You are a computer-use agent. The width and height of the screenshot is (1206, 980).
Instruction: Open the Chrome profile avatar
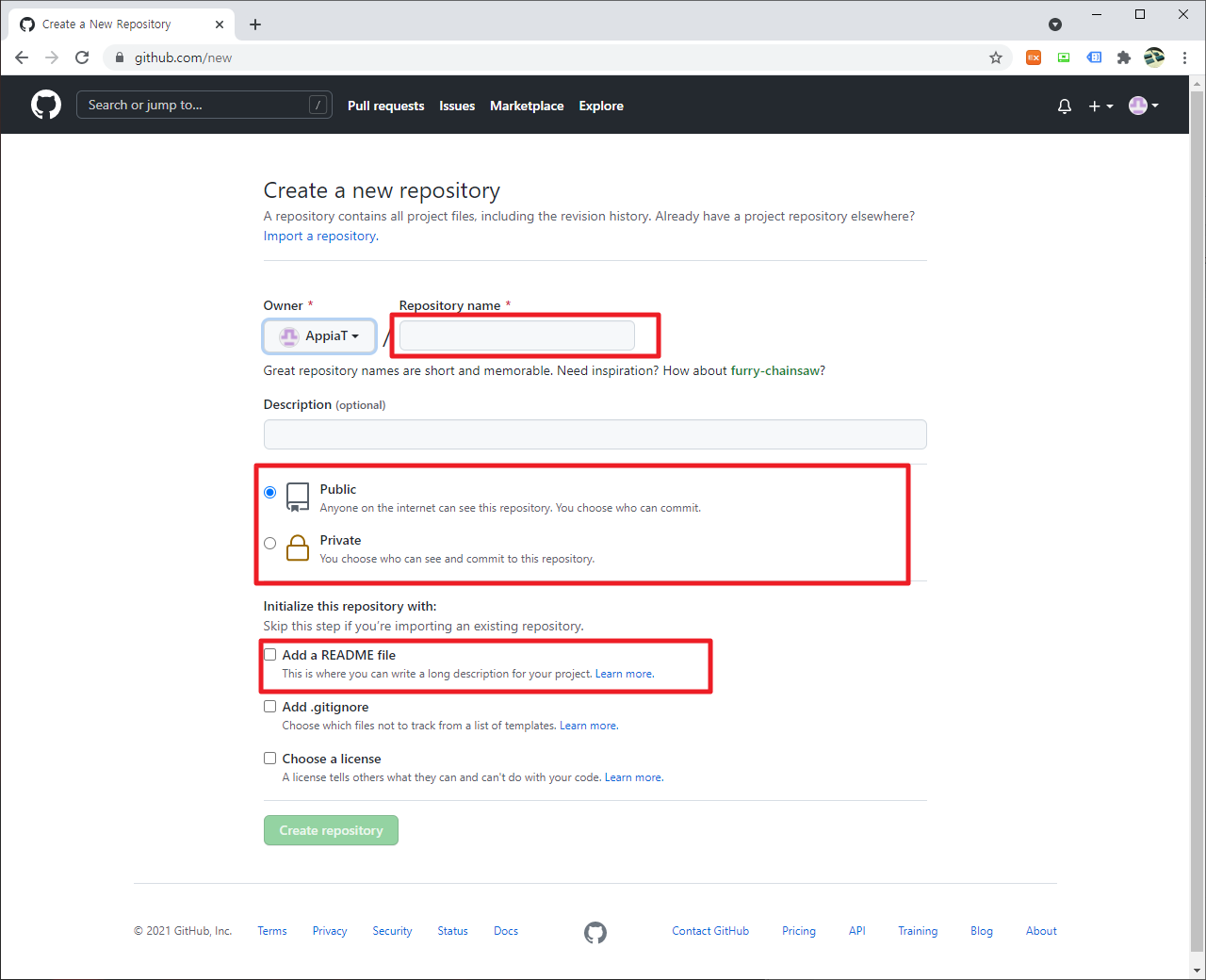click(x=1154, y=57)
